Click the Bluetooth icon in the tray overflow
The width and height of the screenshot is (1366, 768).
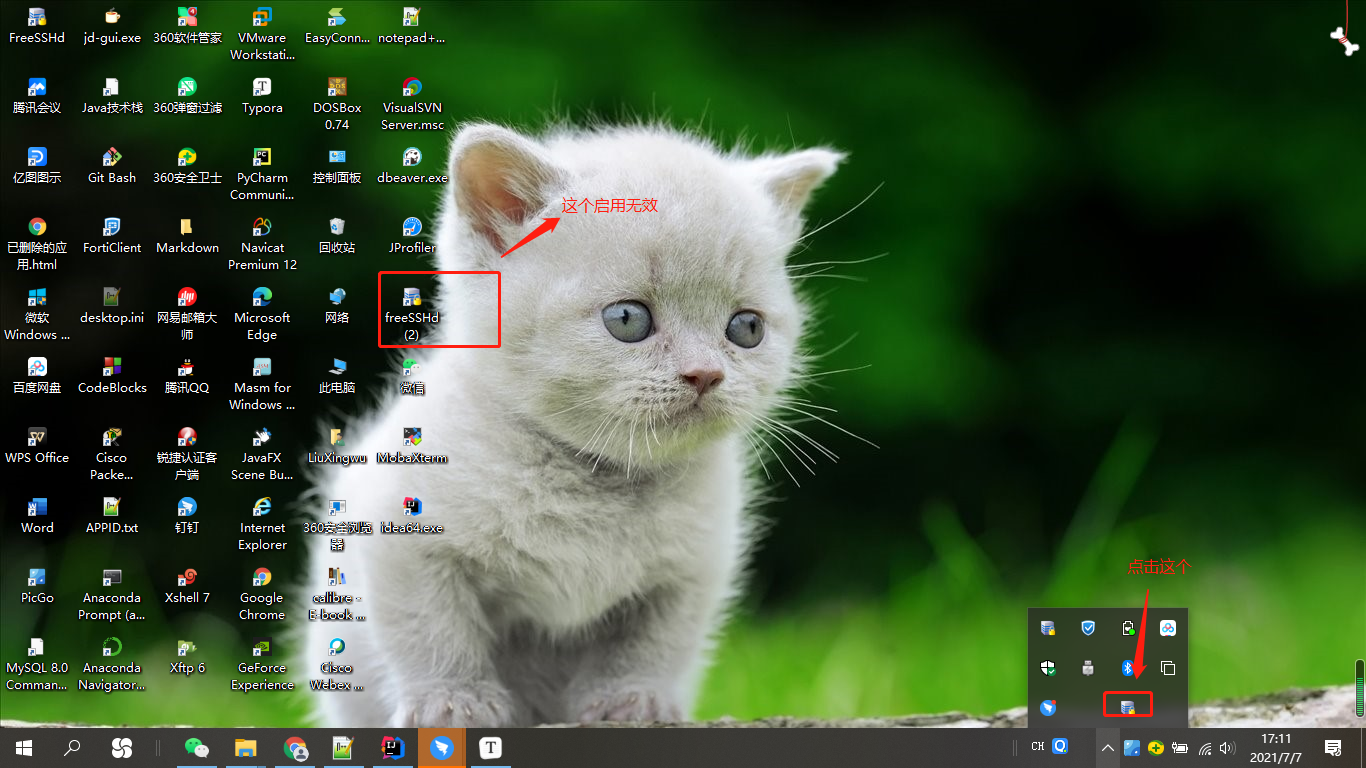[1128, 667]
